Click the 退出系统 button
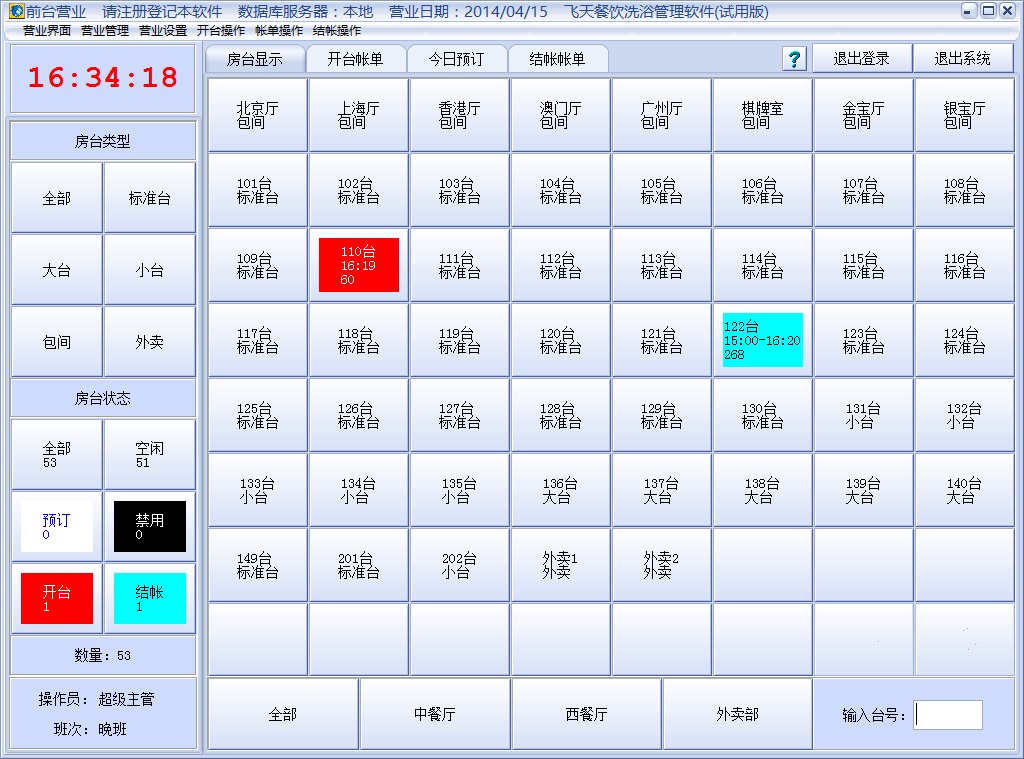 point(962,59)
